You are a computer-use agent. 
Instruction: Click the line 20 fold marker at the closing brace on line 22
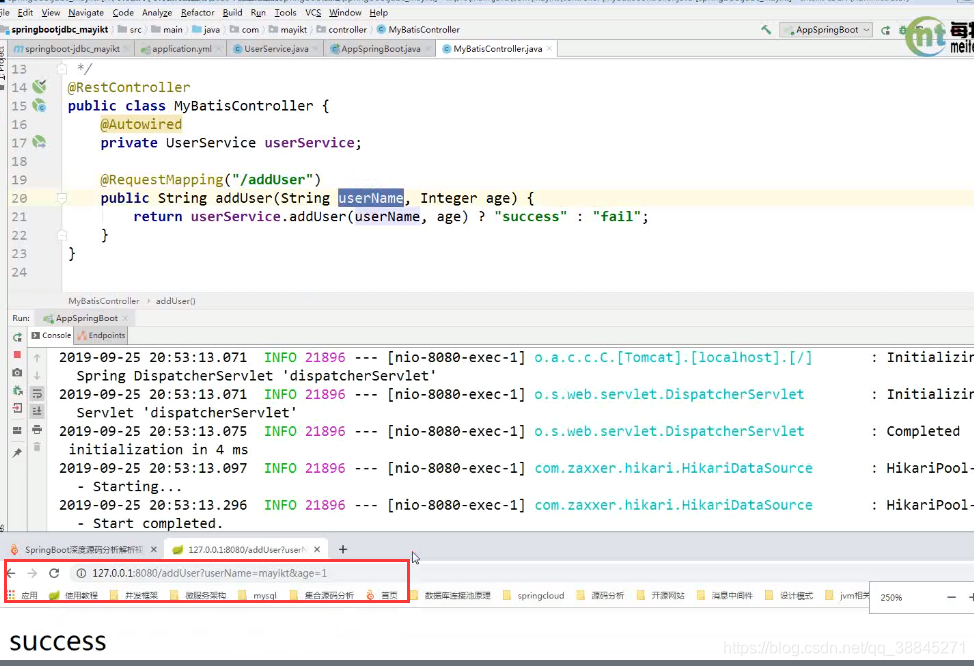tap(61, 235)
